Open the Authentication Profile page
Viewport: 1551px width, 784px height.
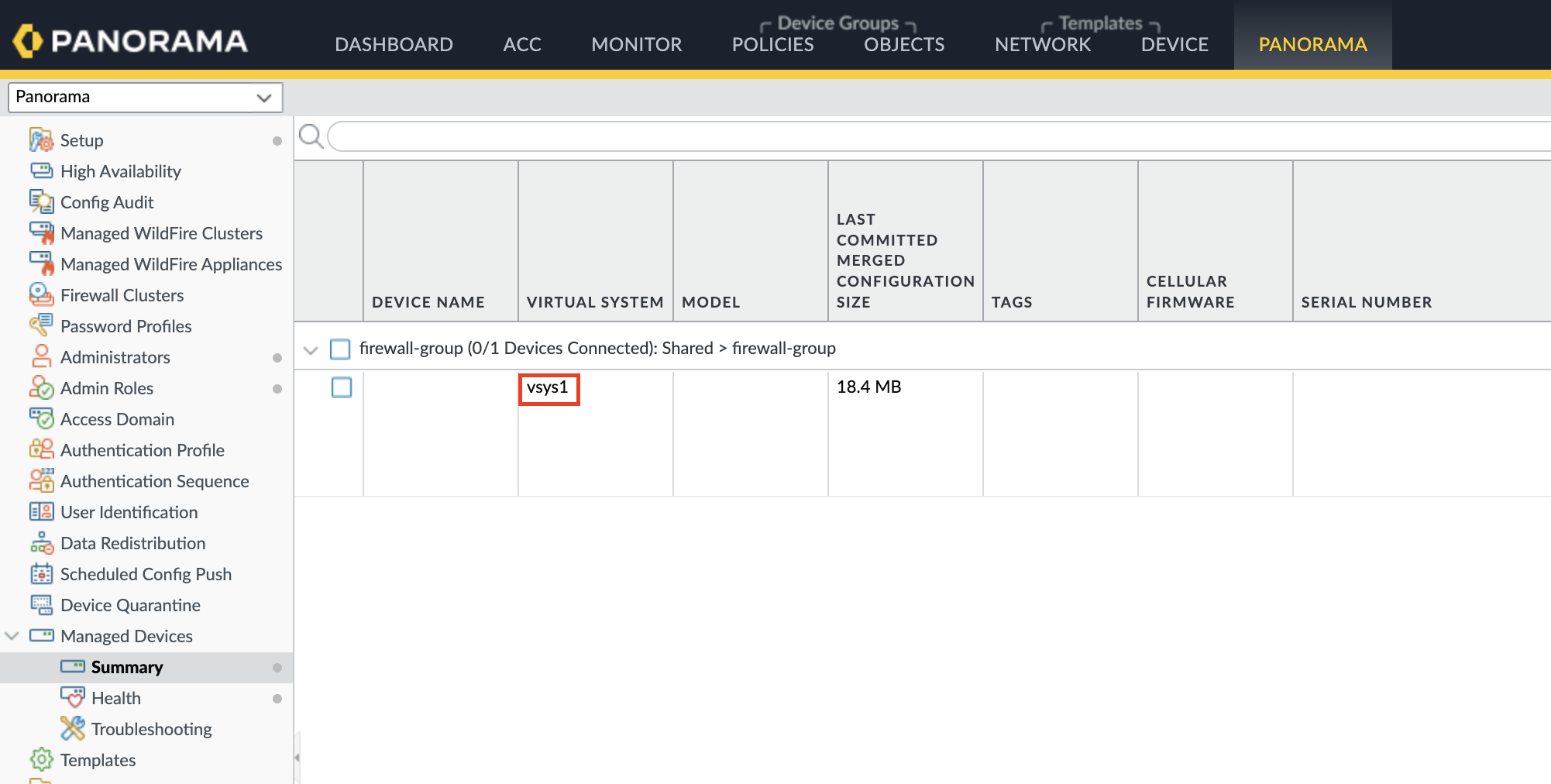point(142,450)
